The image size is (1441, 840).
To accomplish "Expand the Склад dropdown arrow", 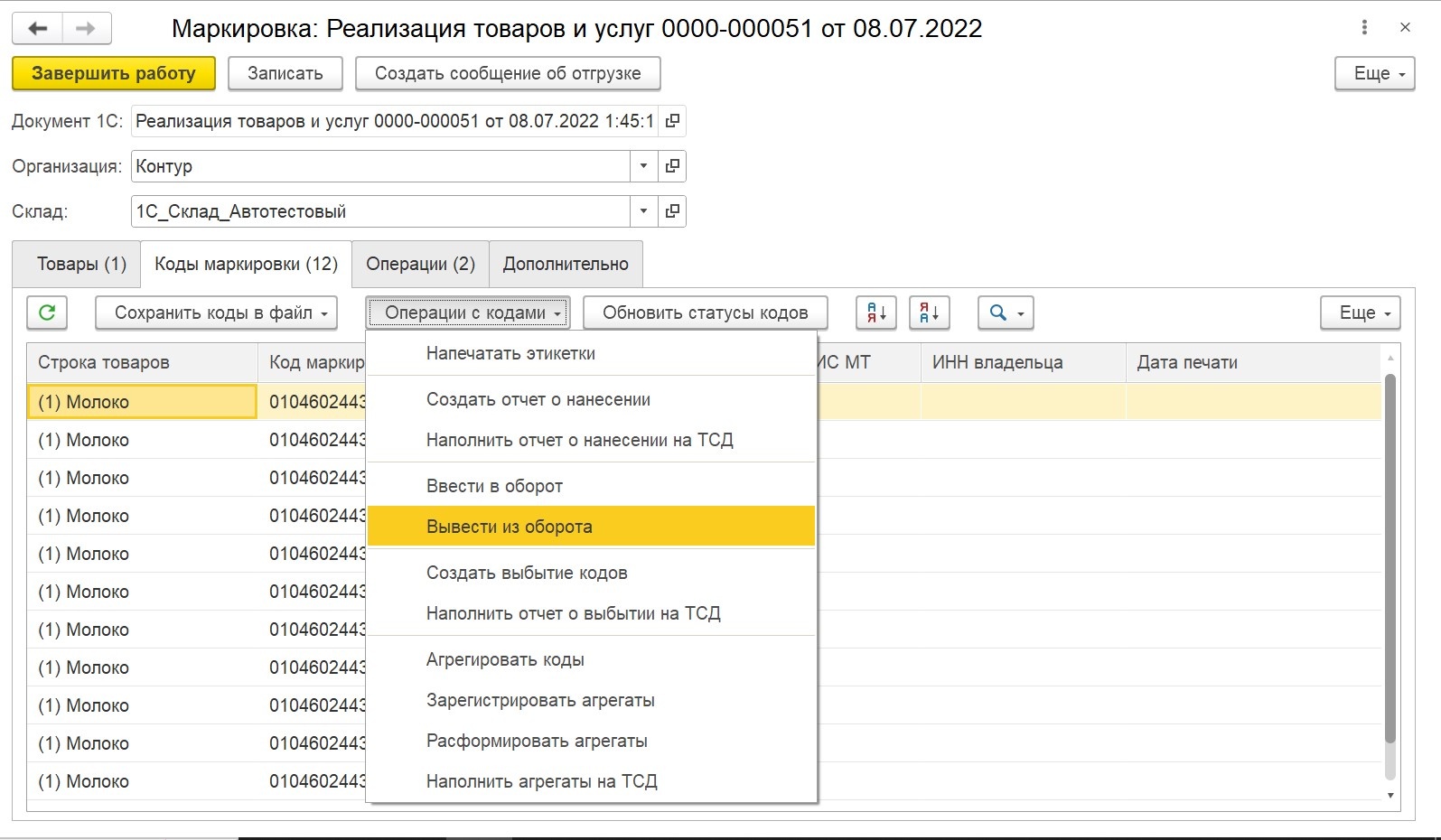I will [643, 211].
